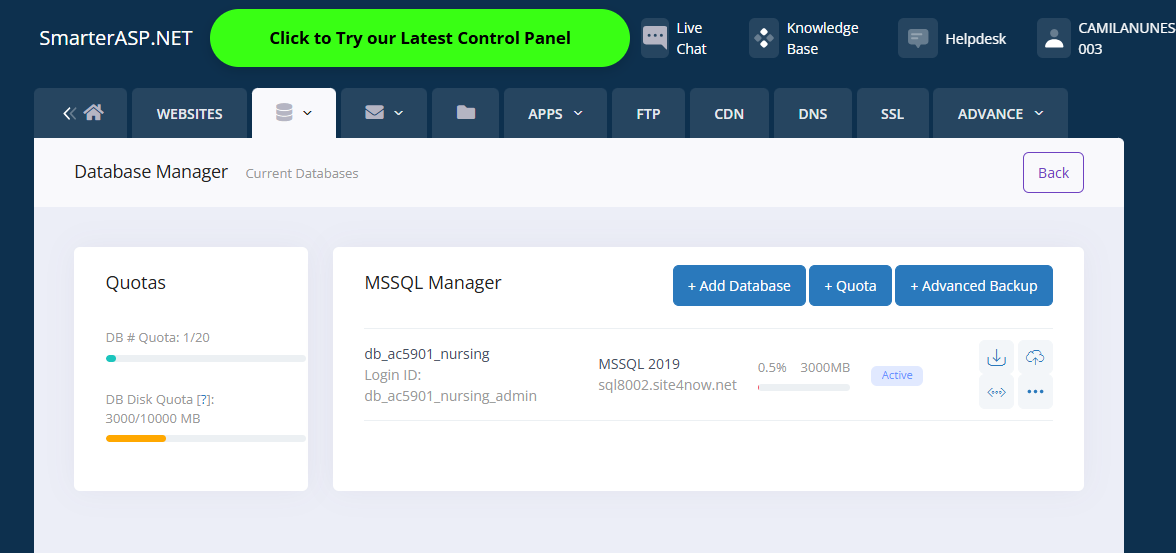Click the 0.5% usage value
1176x553 pixels.
772,368
